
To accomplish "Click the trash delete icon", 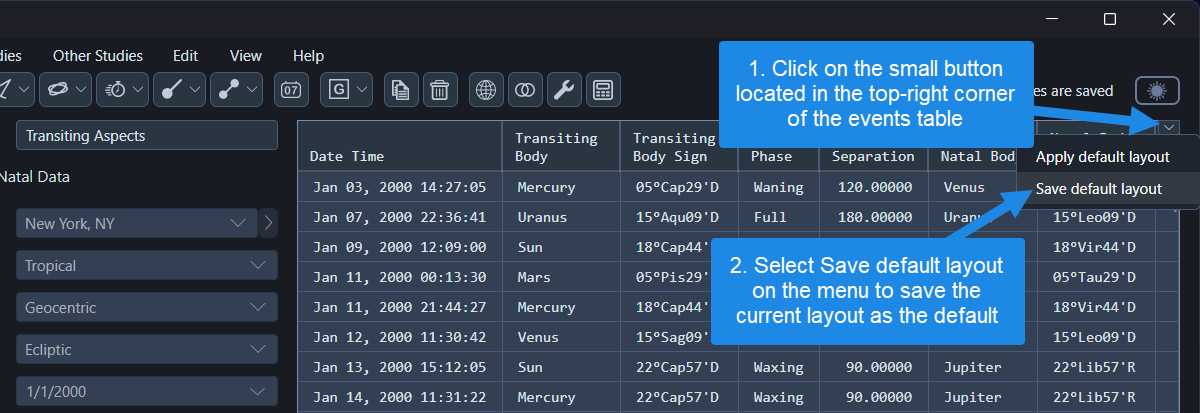I will click(439, 89).
